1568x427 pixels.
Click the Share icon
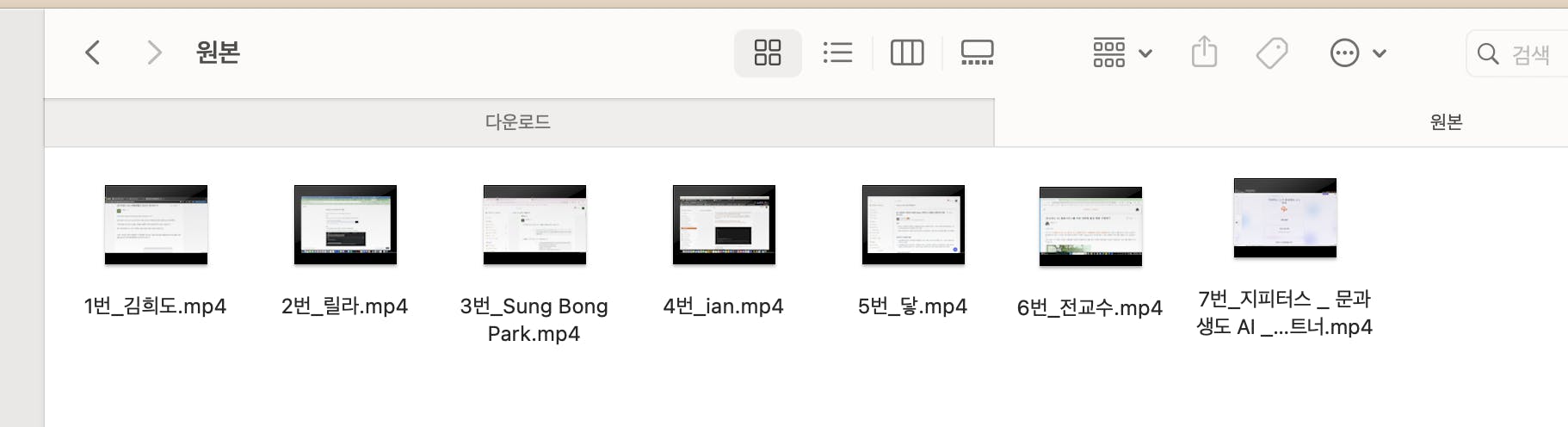click(1204, 53)
